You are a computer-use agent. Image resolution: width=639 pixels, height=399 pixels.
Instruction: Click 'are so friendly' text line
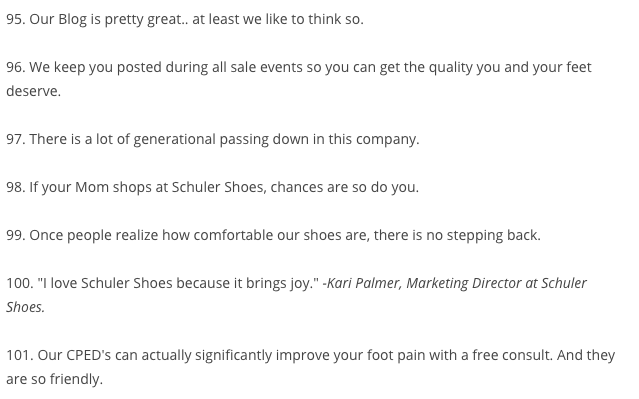[54, 379]
